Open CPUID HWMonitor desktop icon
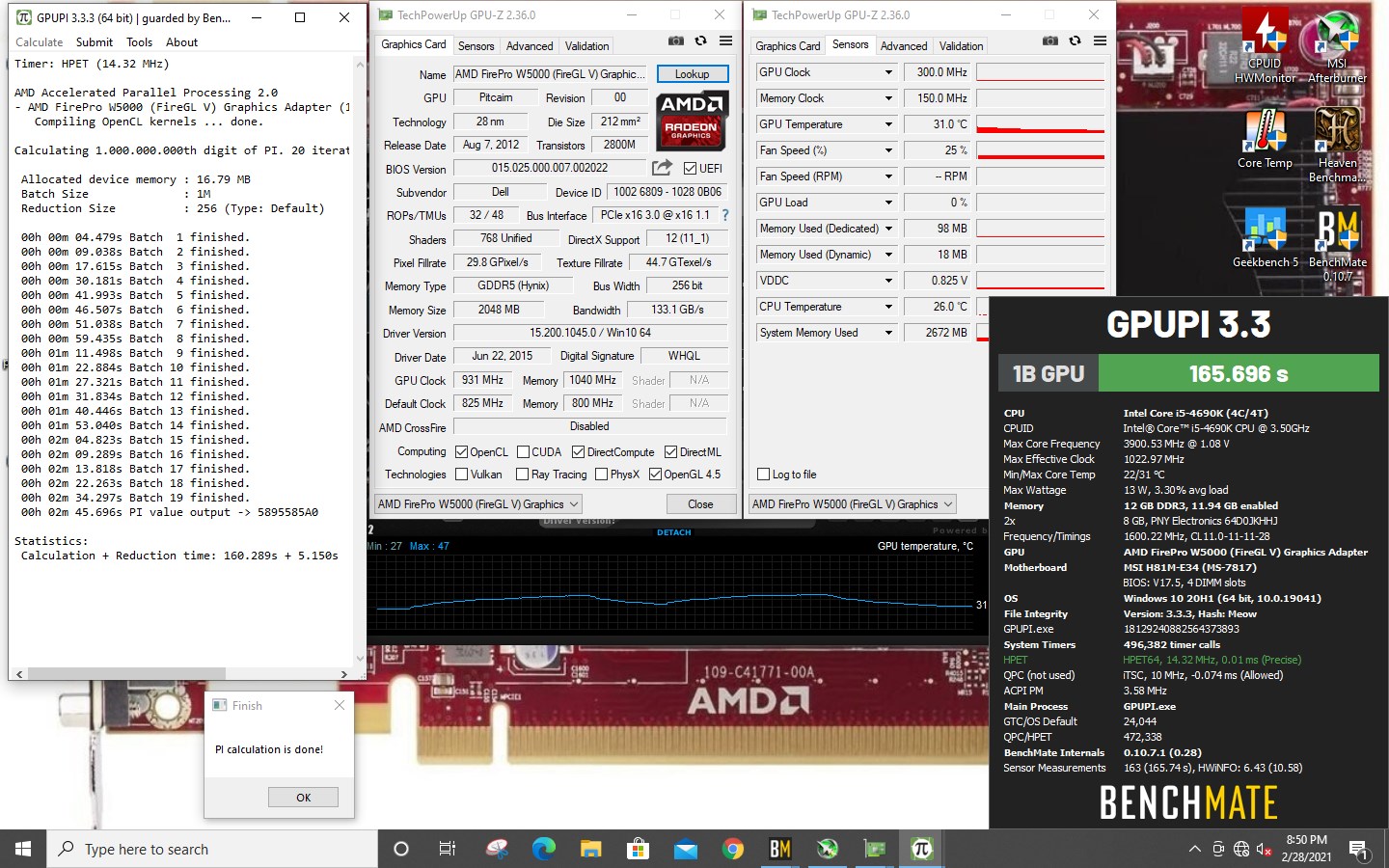This screenshot has height=868, width=1389. pos(1265,45)
